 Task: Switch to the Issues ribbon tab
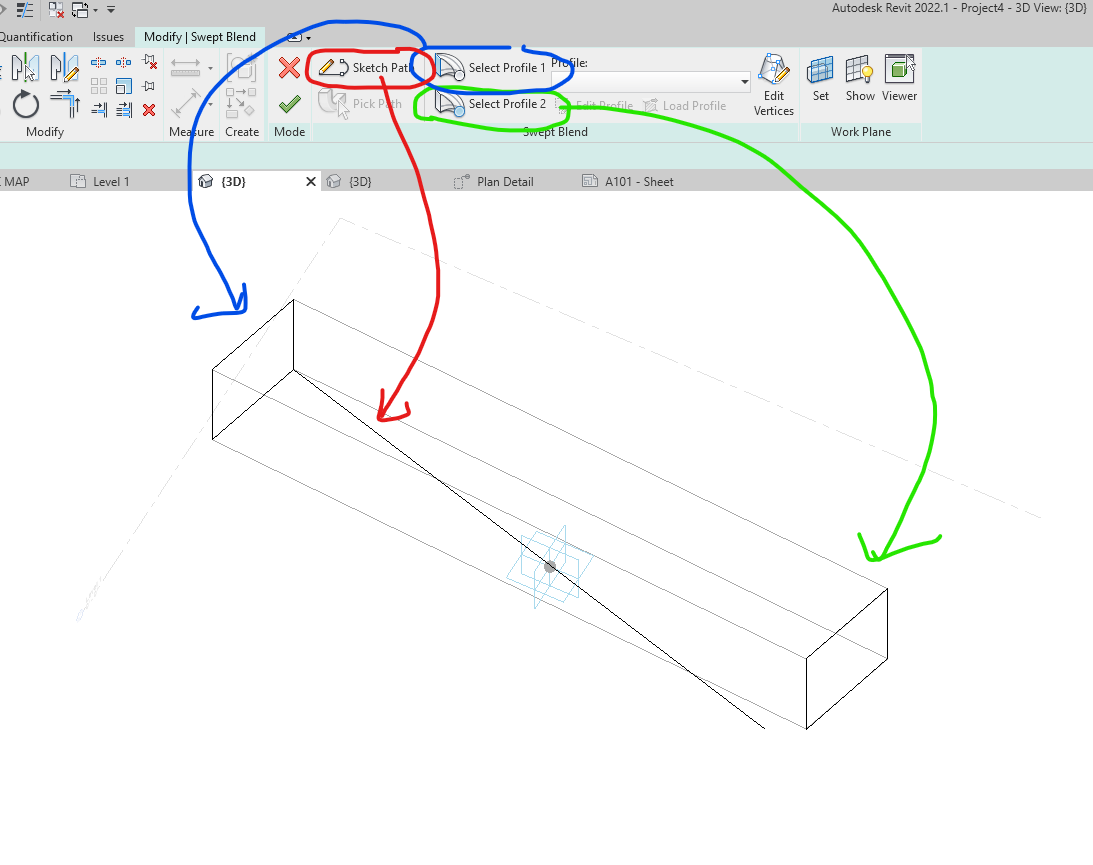tap(107, 36)
